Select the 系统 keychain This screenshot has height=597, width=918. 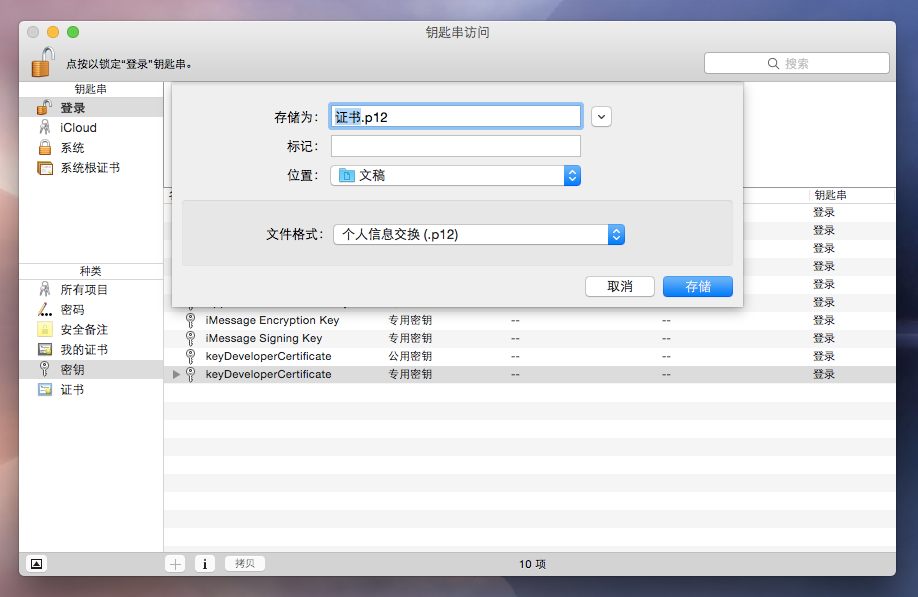[91, 147]
